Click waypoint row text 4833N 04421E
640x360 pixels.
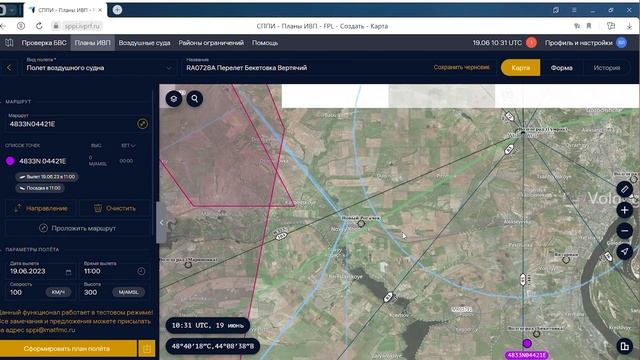click(x=42, y=161)
